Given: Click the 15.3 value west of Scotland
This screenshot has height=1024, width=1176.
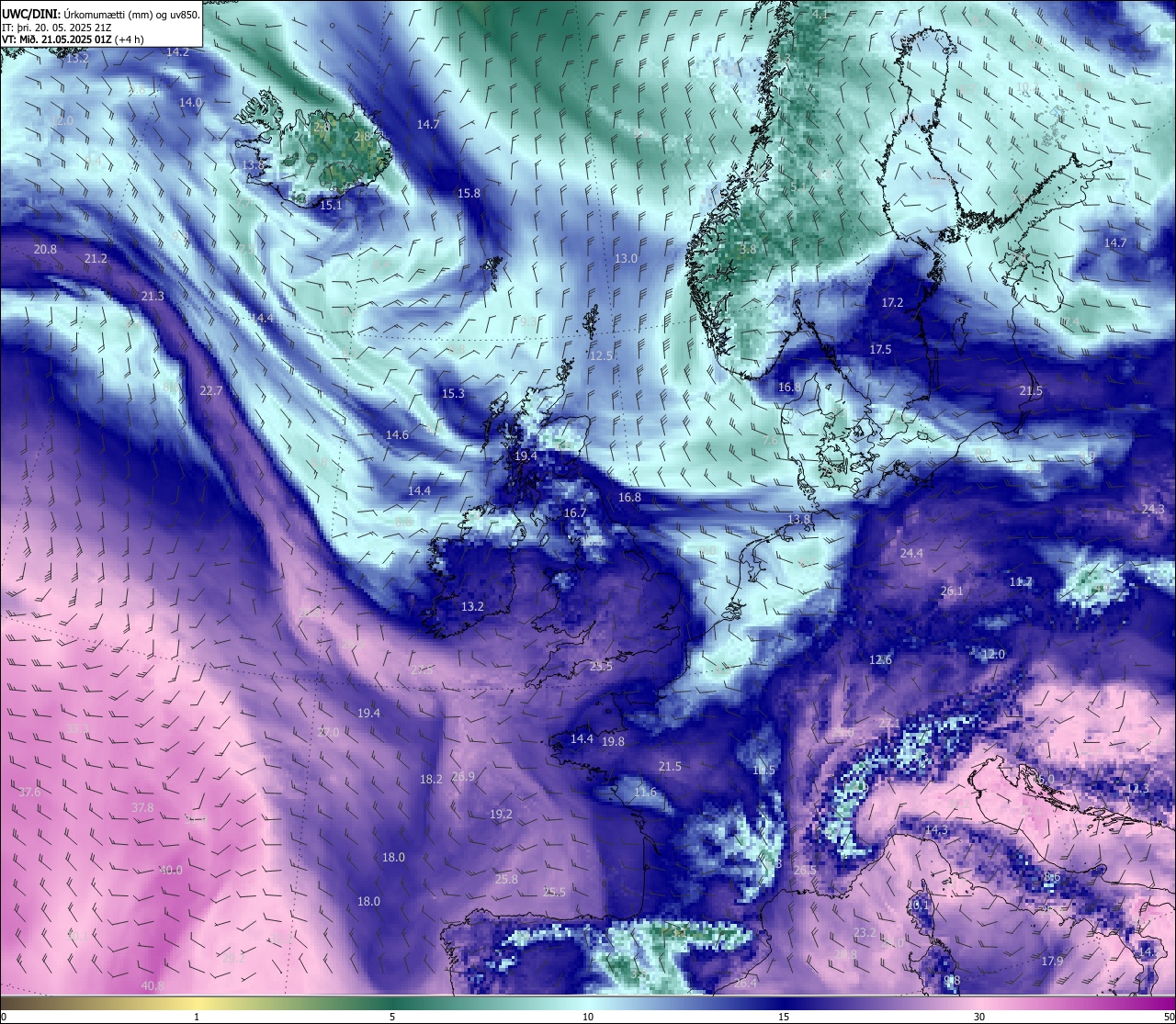Looking at the screenshot, I should click(453, 393).
